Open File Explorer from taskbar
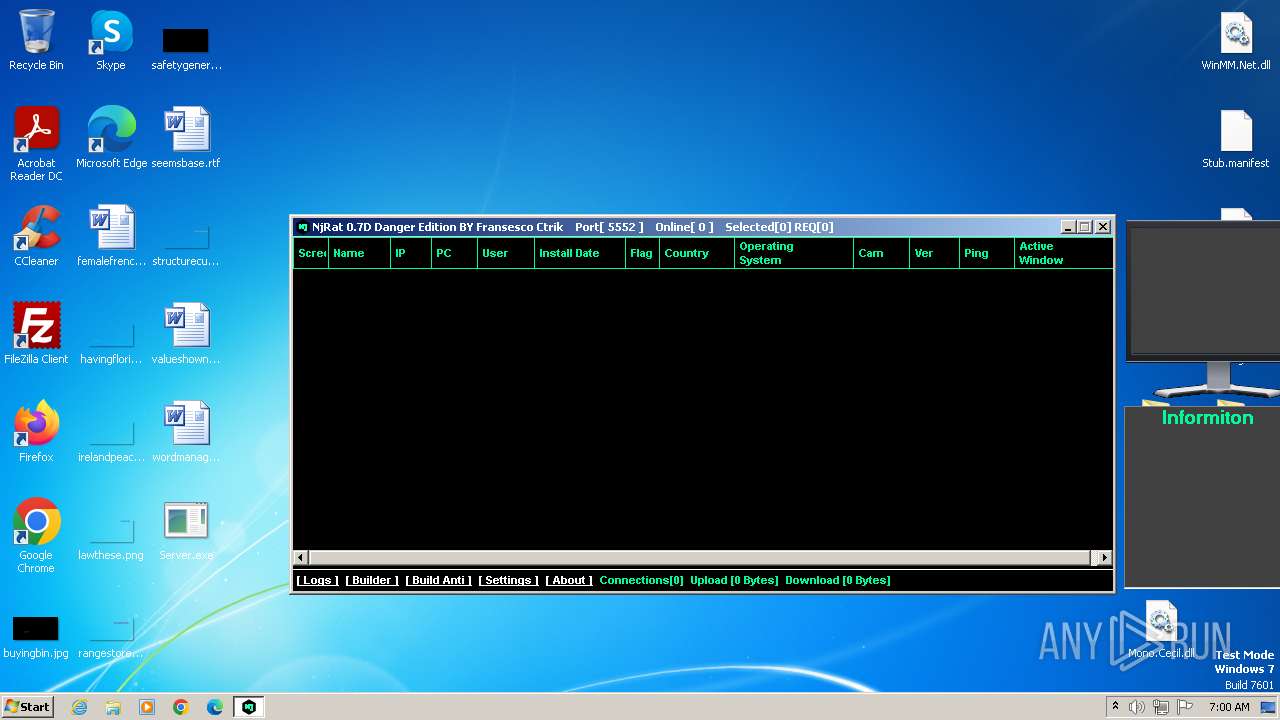 pos(113,707)
